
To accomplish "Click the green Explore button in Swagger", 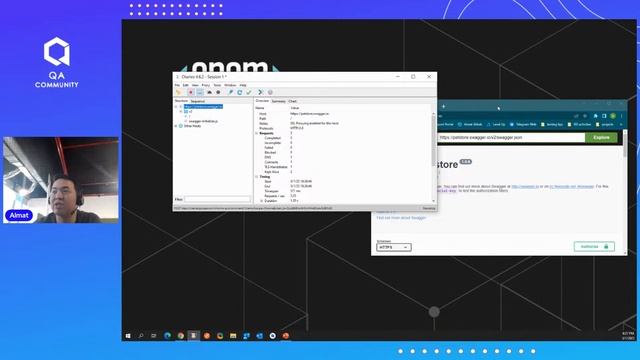I will tap(601, 138).
